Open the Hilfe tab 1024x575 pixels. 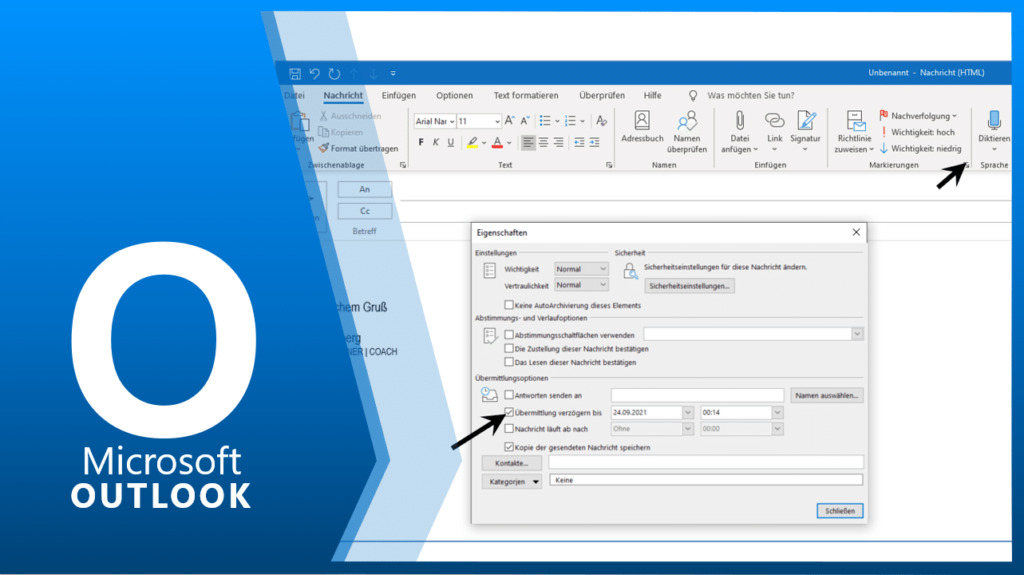click(x=652, y=95)
